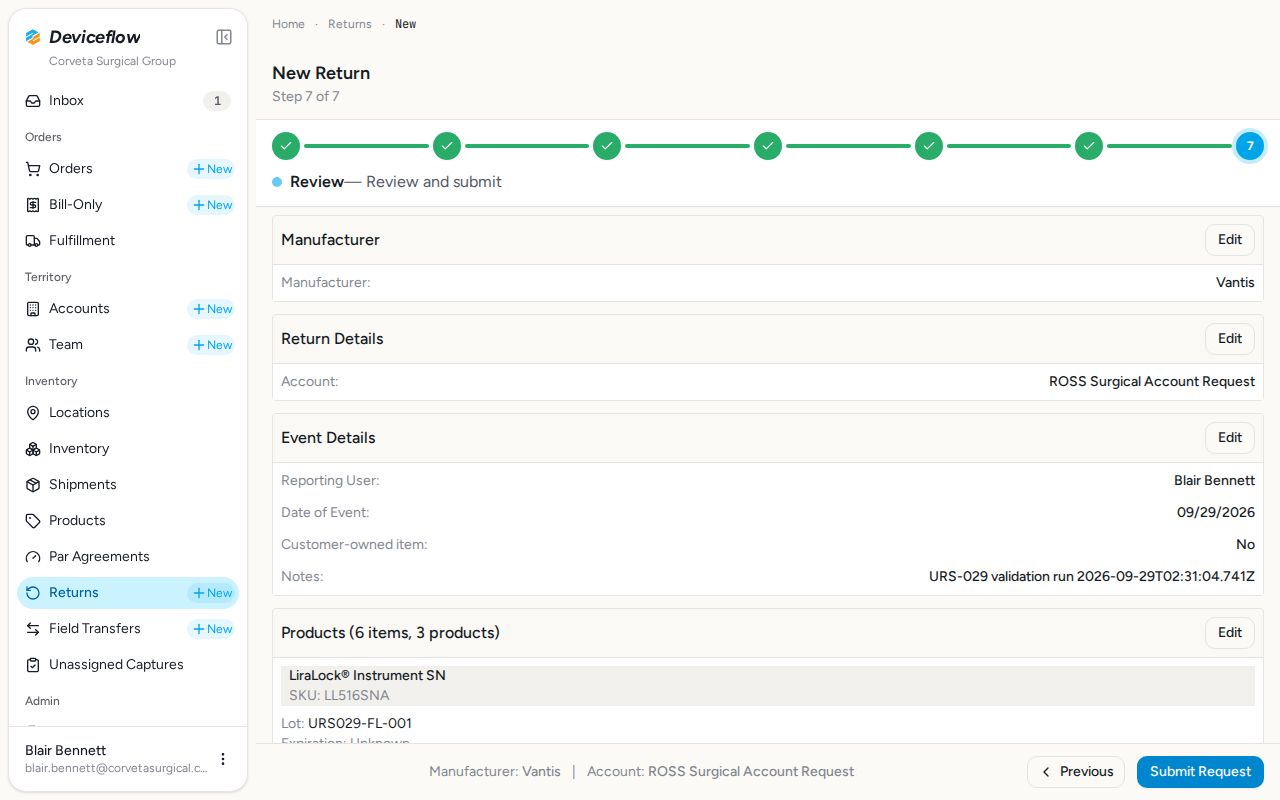
Task: Click the Inbox unread count badge
Action: coord(217,101)
